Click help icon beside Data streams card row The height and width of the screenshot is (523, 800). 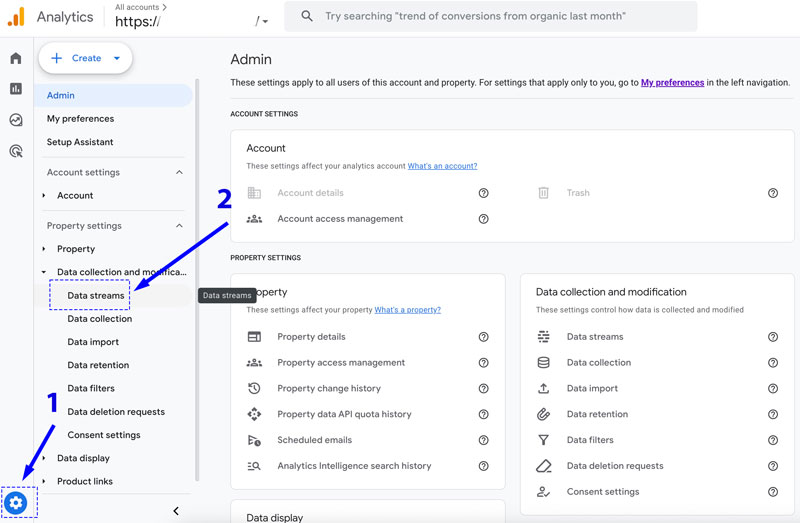[x=773, y=337]
